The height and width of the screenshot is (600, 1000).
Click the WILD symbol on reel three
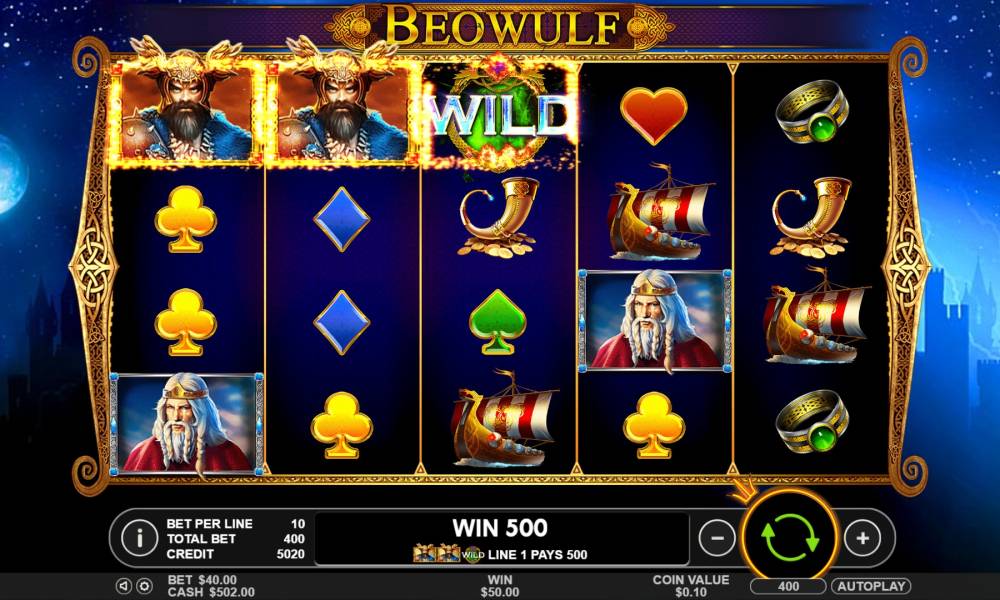pyautogui.click(x=501, y=116)
